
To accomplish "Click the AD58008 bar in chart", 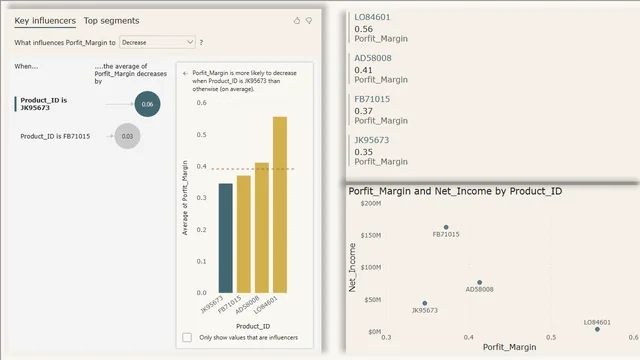I will [x=262, y=228].
